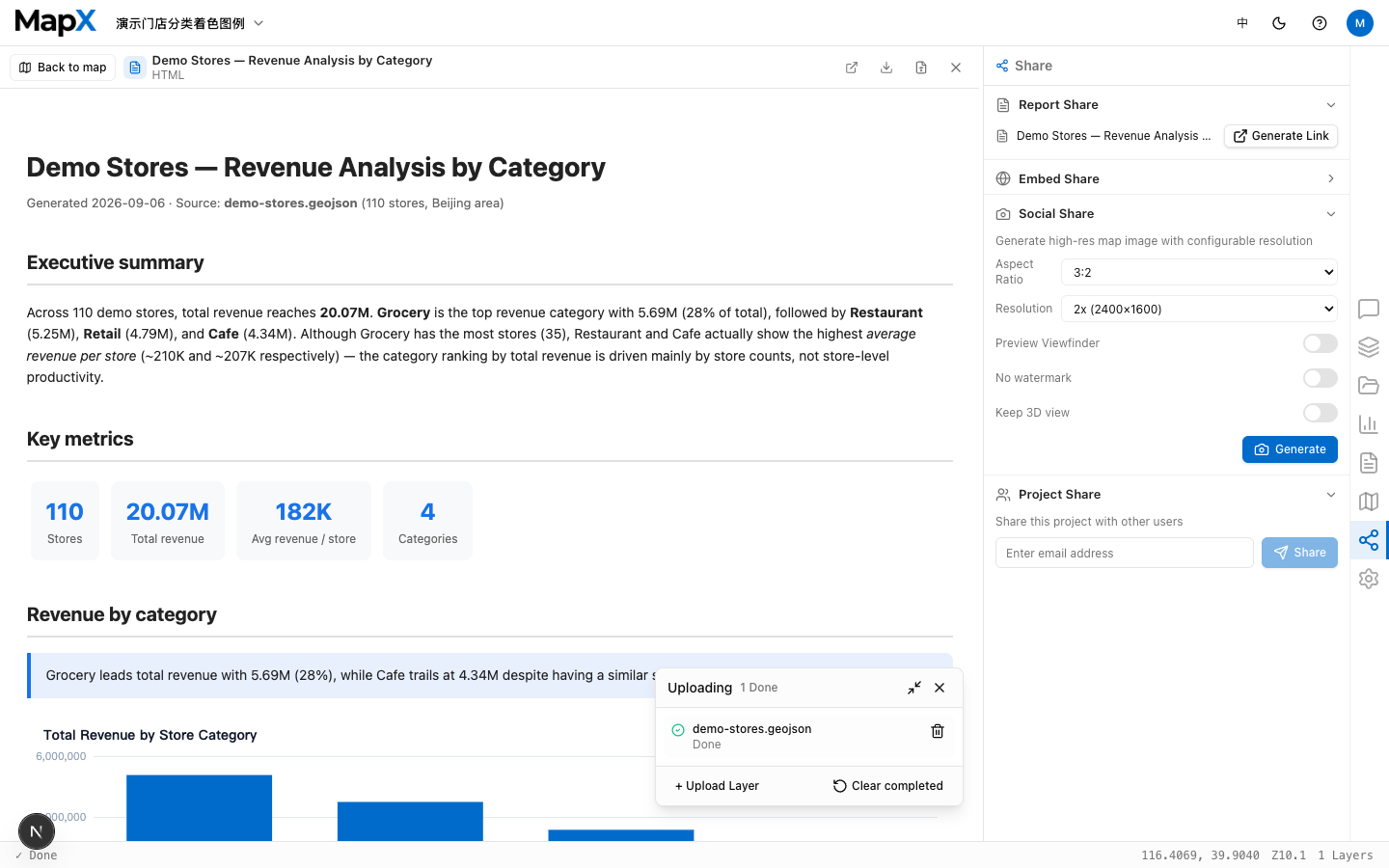Viewport: 1389px width, 868px height.
Task: Close the Uploading panel
Action: [940, 688]
